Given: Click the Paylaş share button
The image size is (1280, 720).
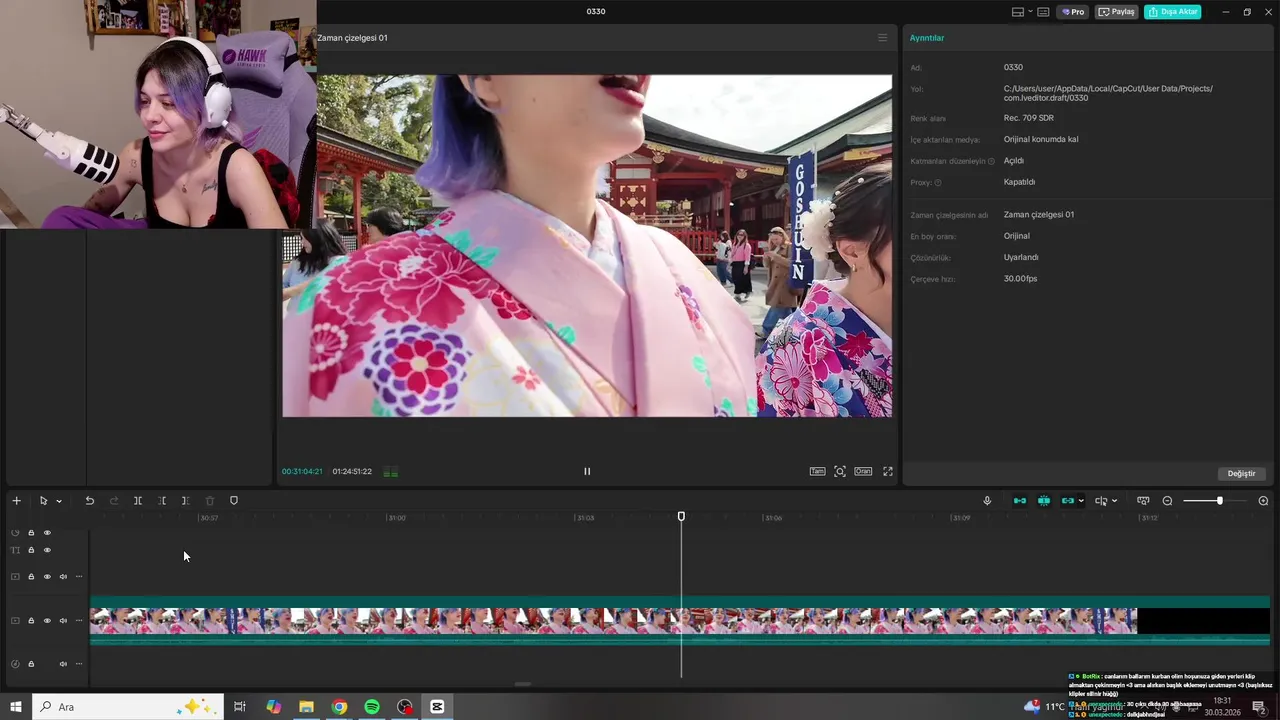Looking at the screenshot, I should (x=1118, y=12).
